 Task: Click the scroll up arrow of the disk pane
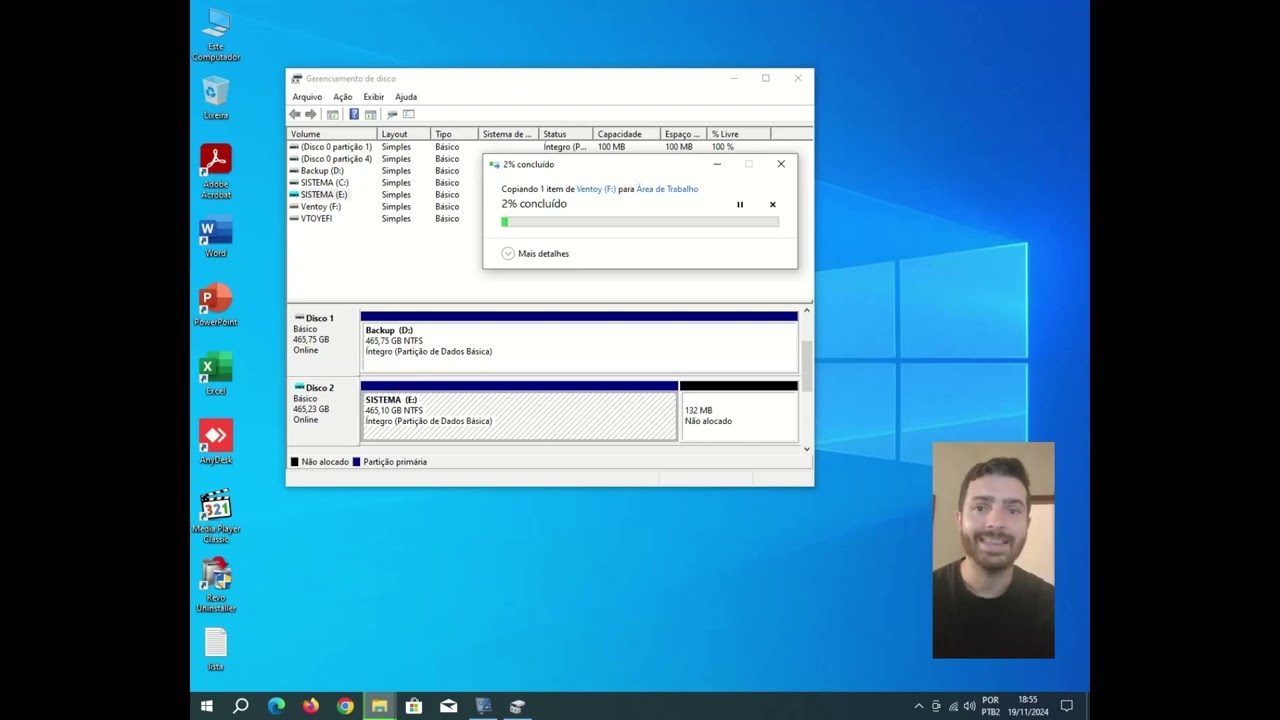pos(807,311)
